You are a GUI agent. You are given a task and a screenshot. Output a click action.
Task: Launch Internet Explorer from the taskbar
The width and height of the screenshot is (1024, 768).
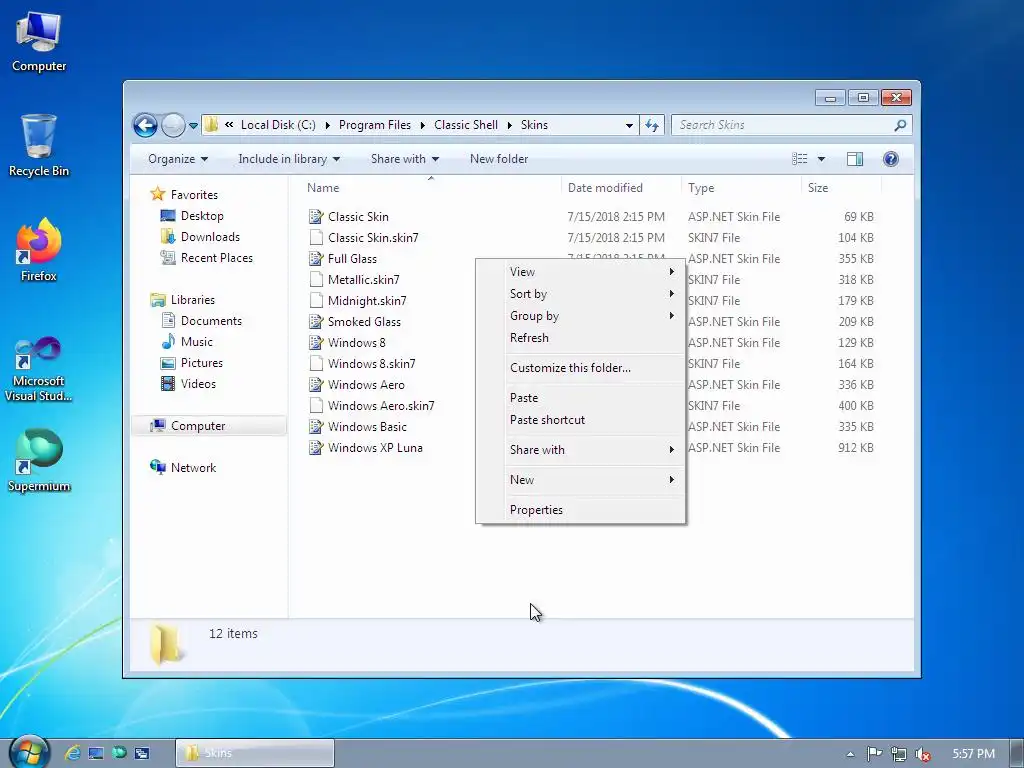click(x=72, y=753)
